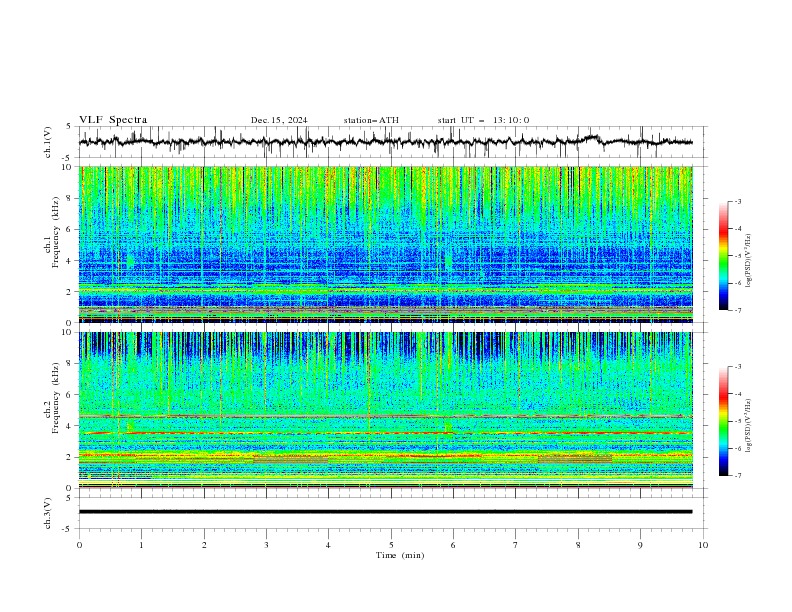The image size is (792, 612).
Task: Click time axis tick label "4"
Action: click(328, 545)
